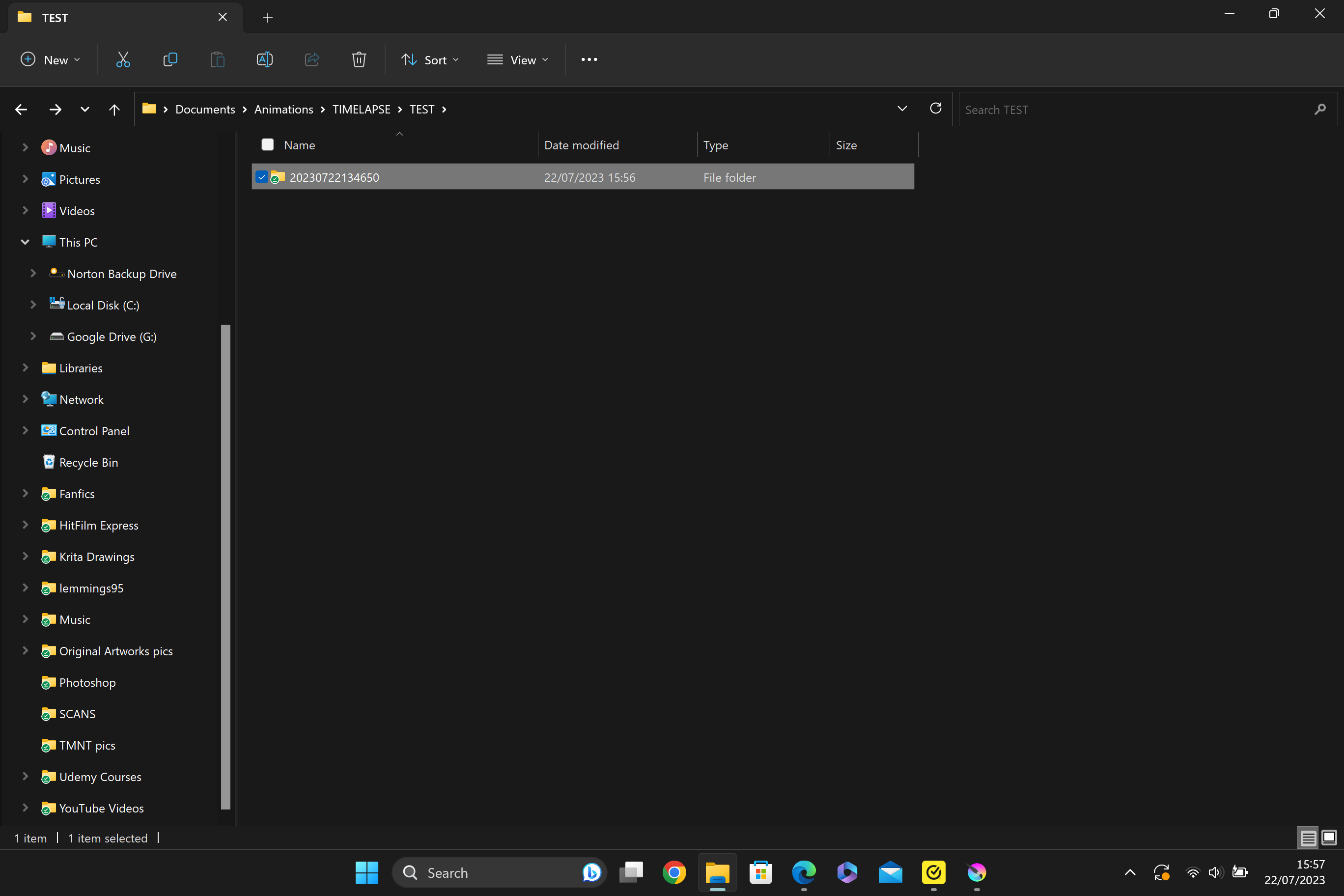Click the Rename icon in toolbar
Image resolution: width=1344 pixels, height=896 pixels.
(265, 59)
